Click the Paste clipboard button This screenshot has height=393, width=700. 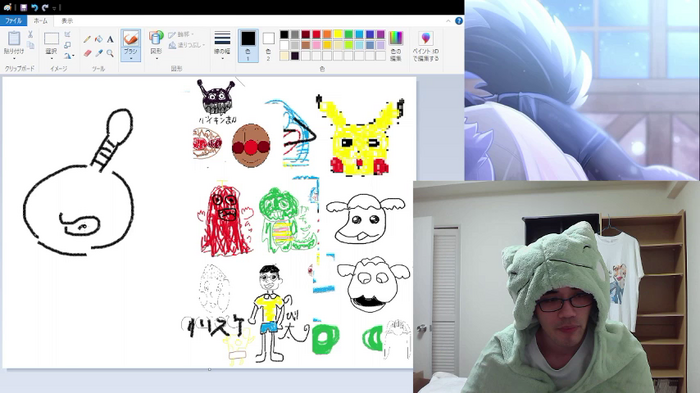click(14, 45)
